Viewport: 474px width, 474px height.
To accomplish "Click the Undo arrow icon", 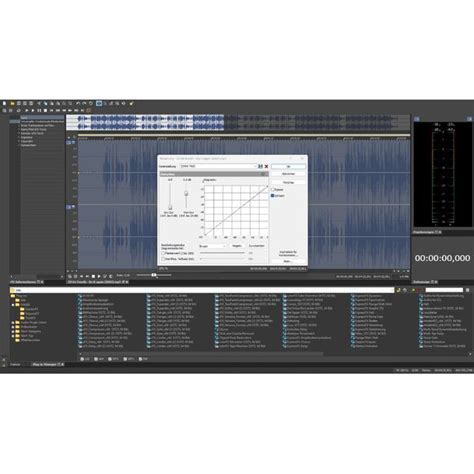I will click(x=78, y=104).
